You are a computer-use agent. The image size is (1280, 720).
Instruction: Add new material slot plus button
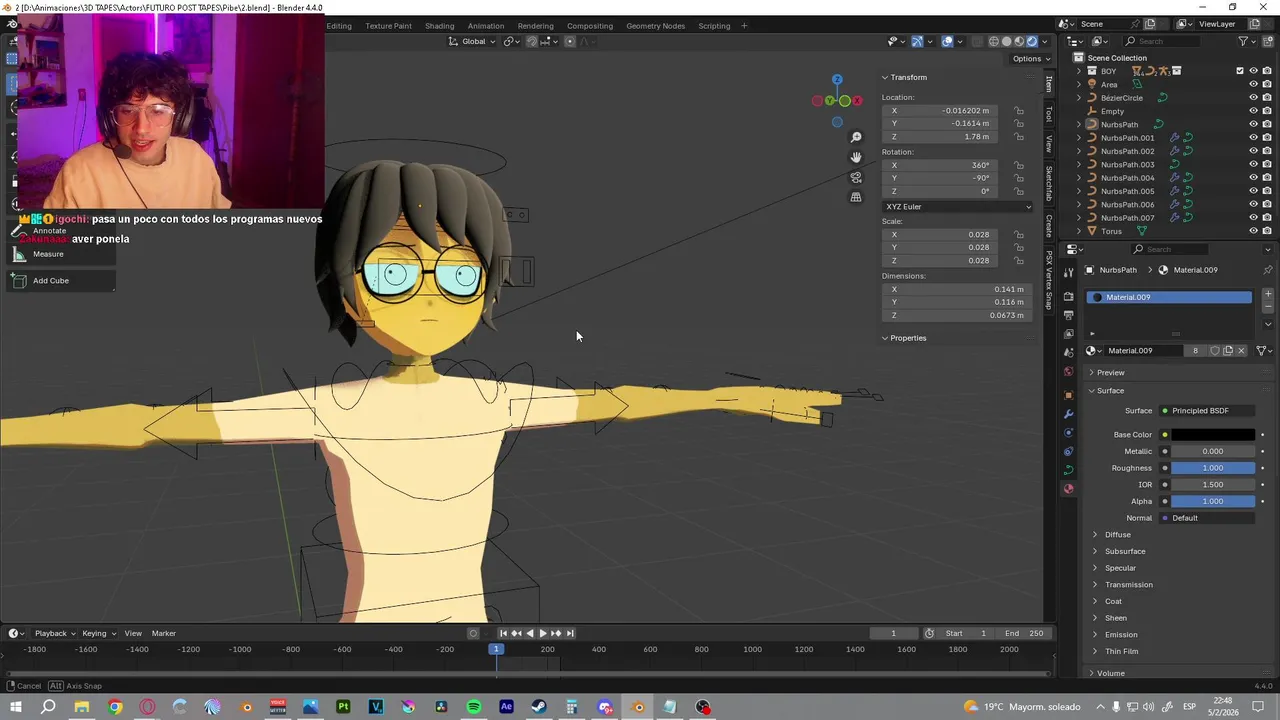click(1268, 294)
